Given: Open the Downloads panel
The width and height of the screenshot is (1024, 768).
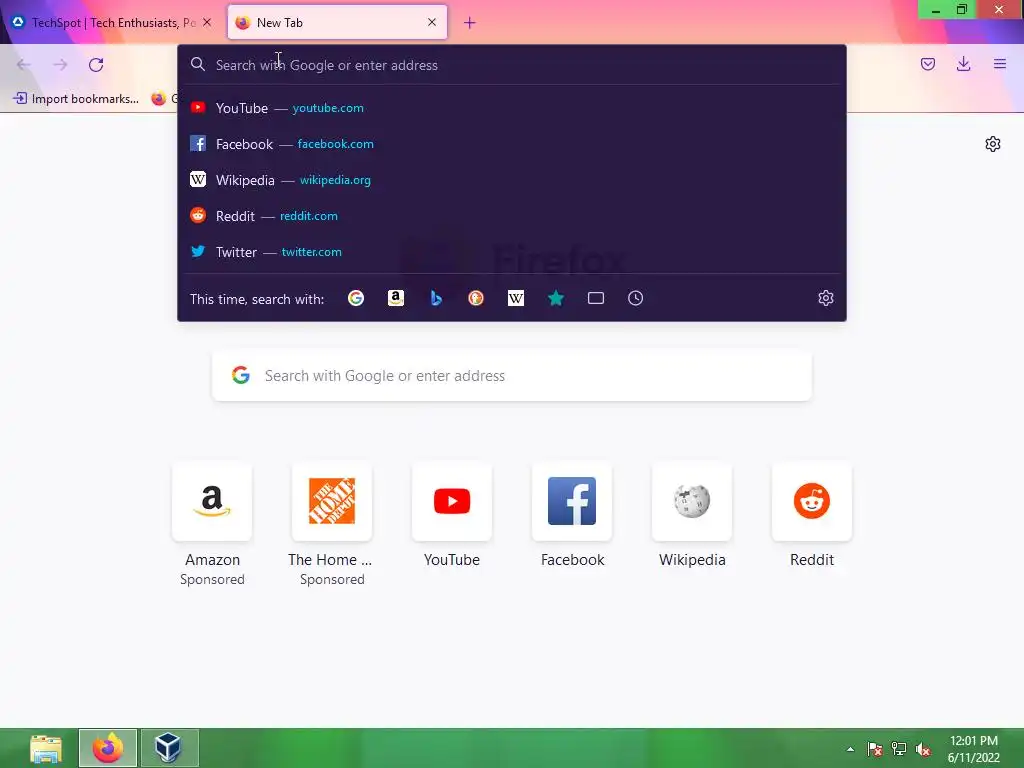Looking at the screenshot, I should [963, 64].
